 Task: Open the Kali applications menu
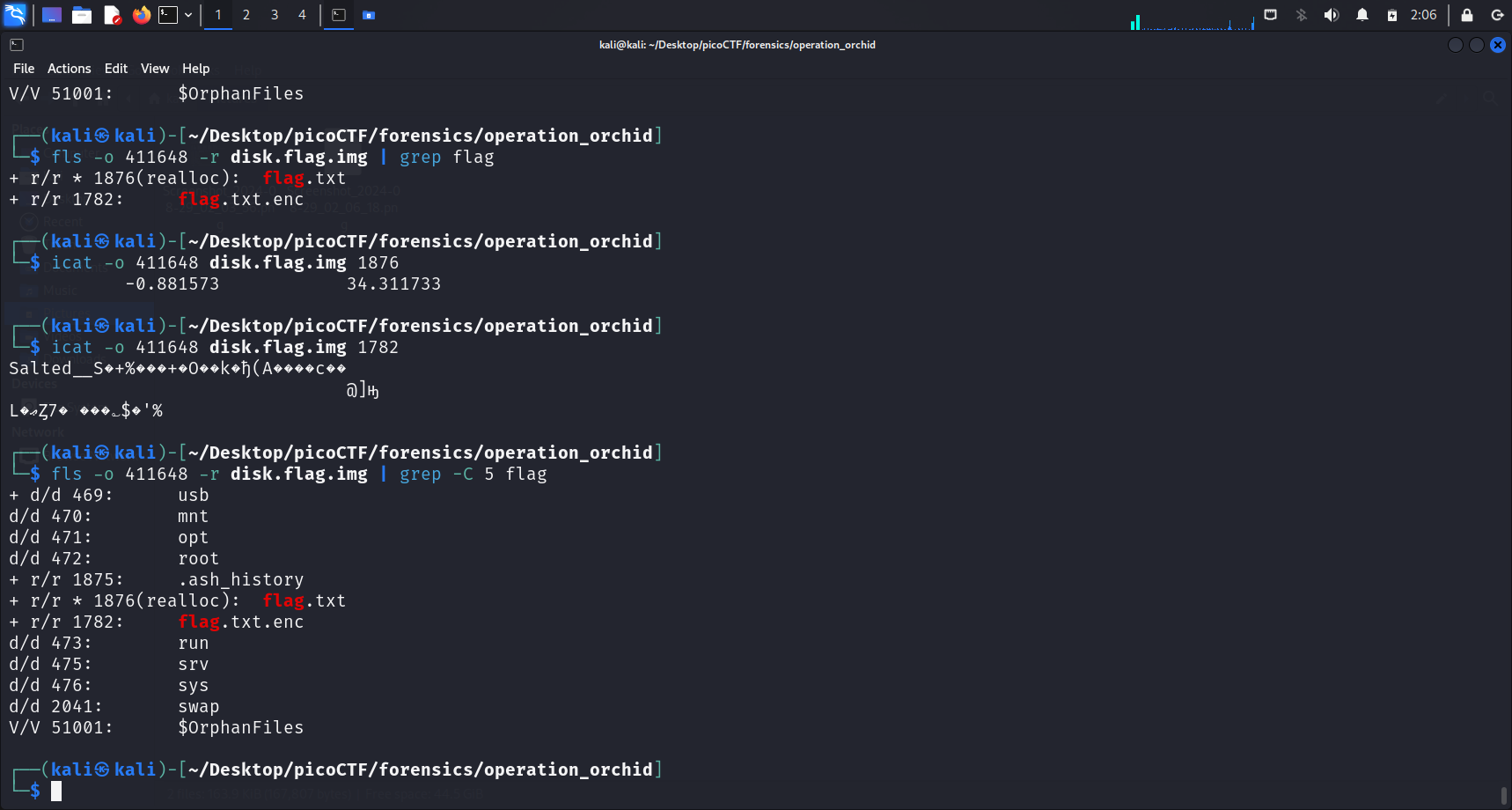[15, 15]
